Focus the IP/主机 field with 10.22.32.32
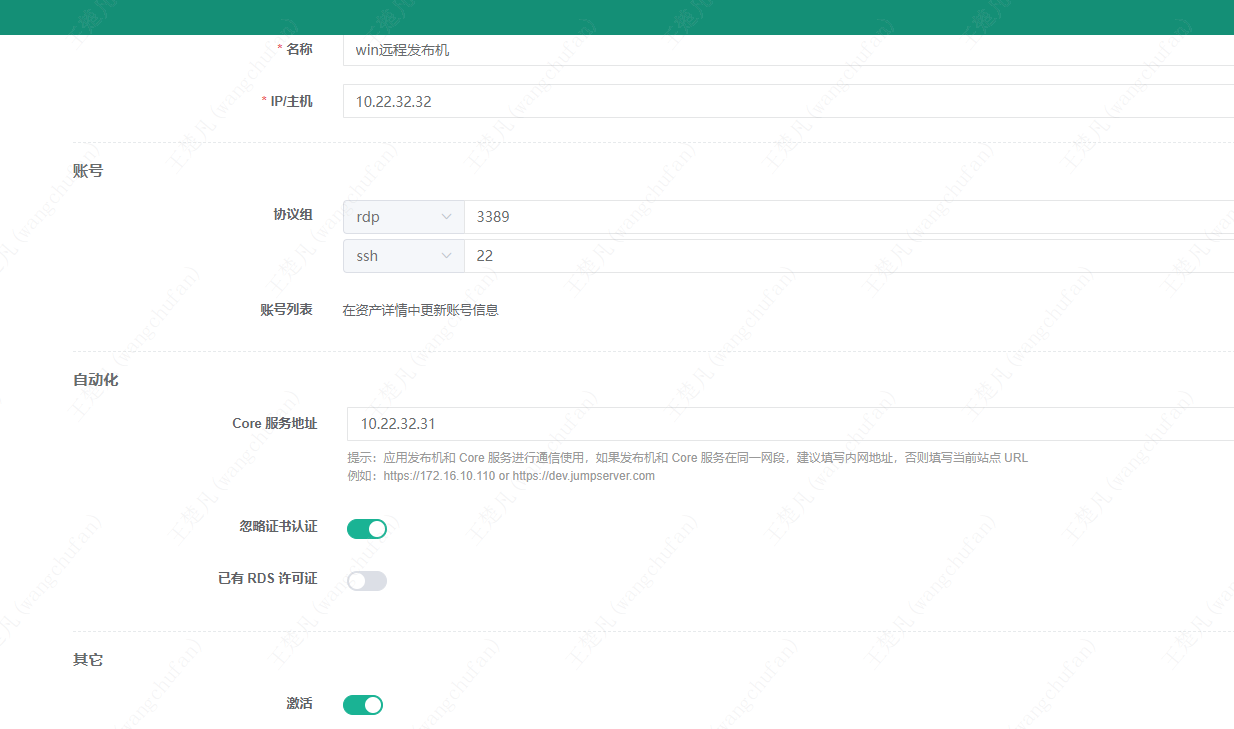The image size is (1234, 729). (788, 101)
